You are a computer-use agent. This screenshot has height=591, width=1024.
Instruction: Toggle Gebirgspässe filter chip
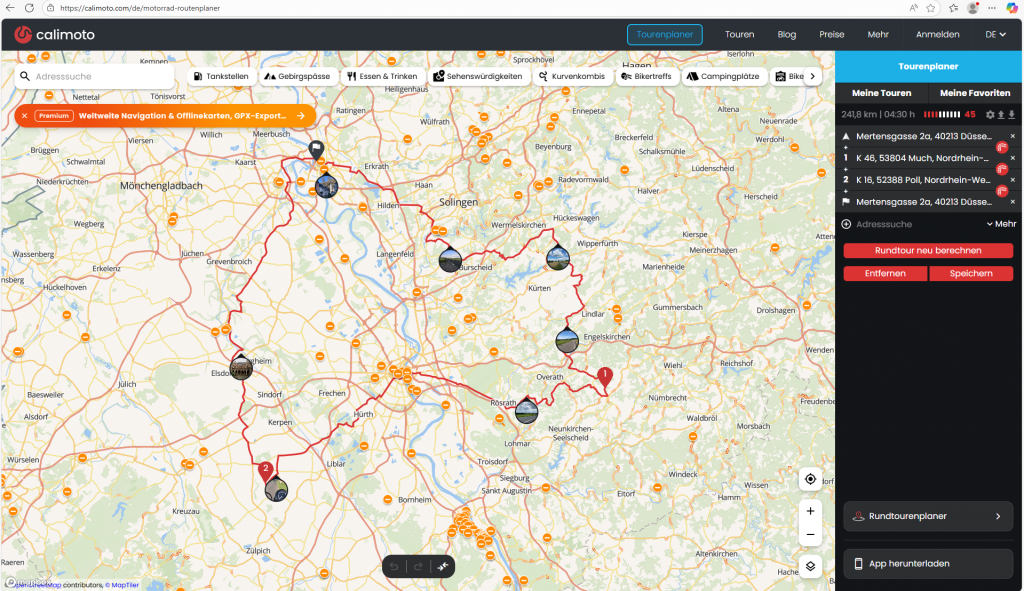tap(297, 76)
